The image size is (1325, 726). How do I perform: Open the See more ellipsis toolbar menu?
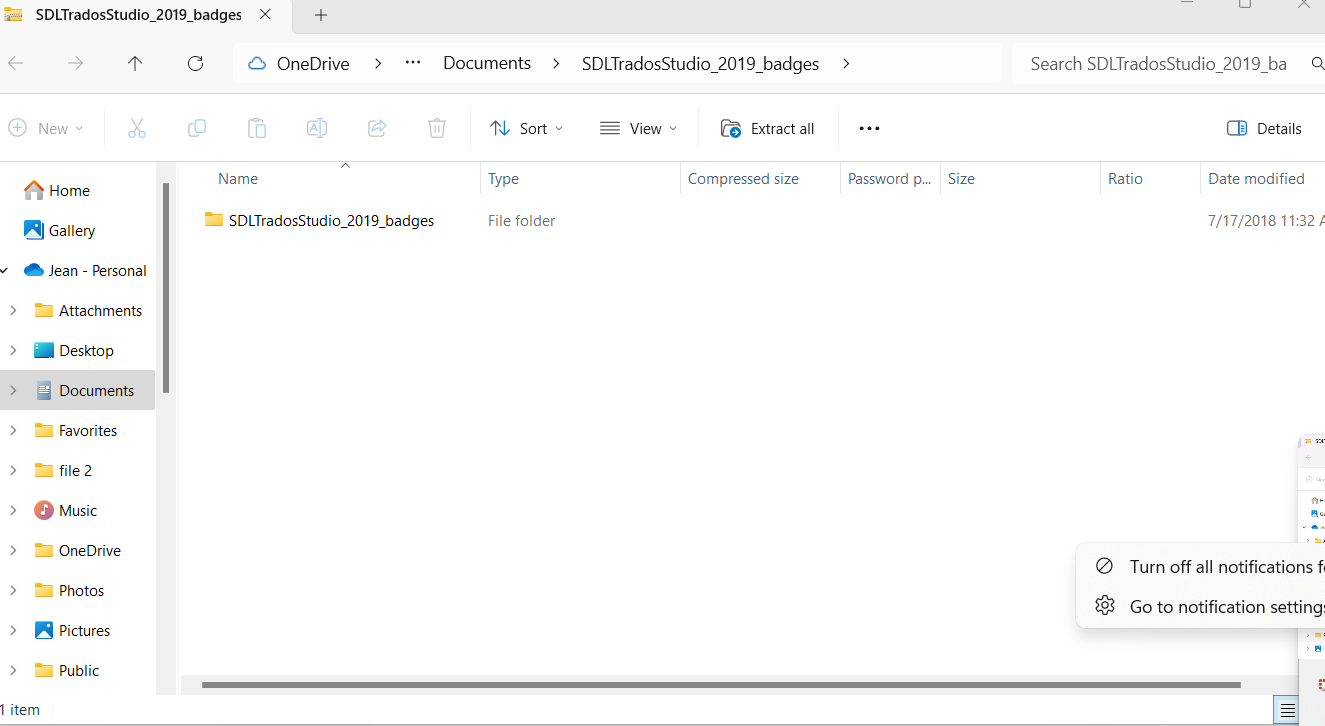pos(869,128)
